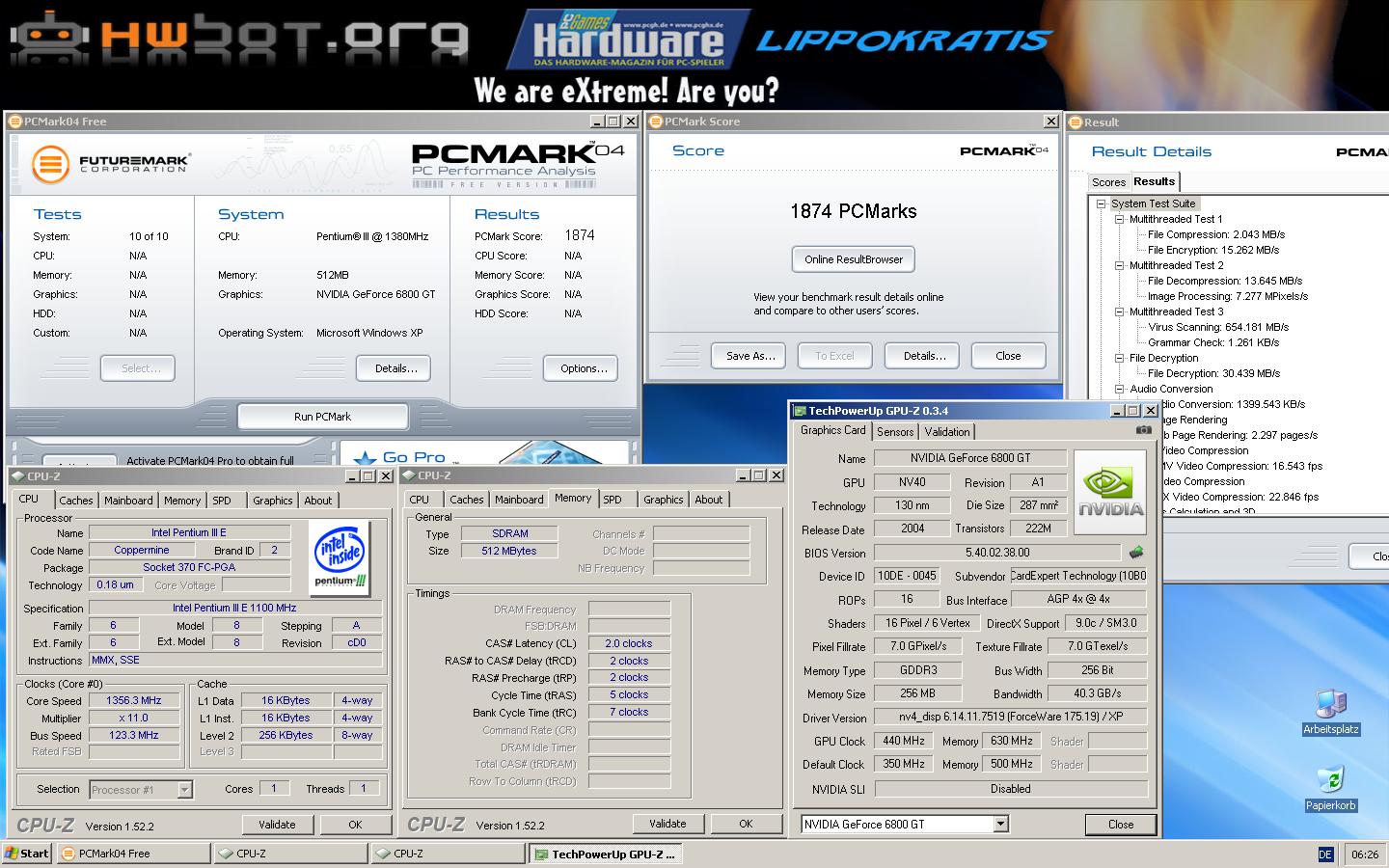
Task: Click CAS# Latency 2.0 clocks value
Action: 629,643
